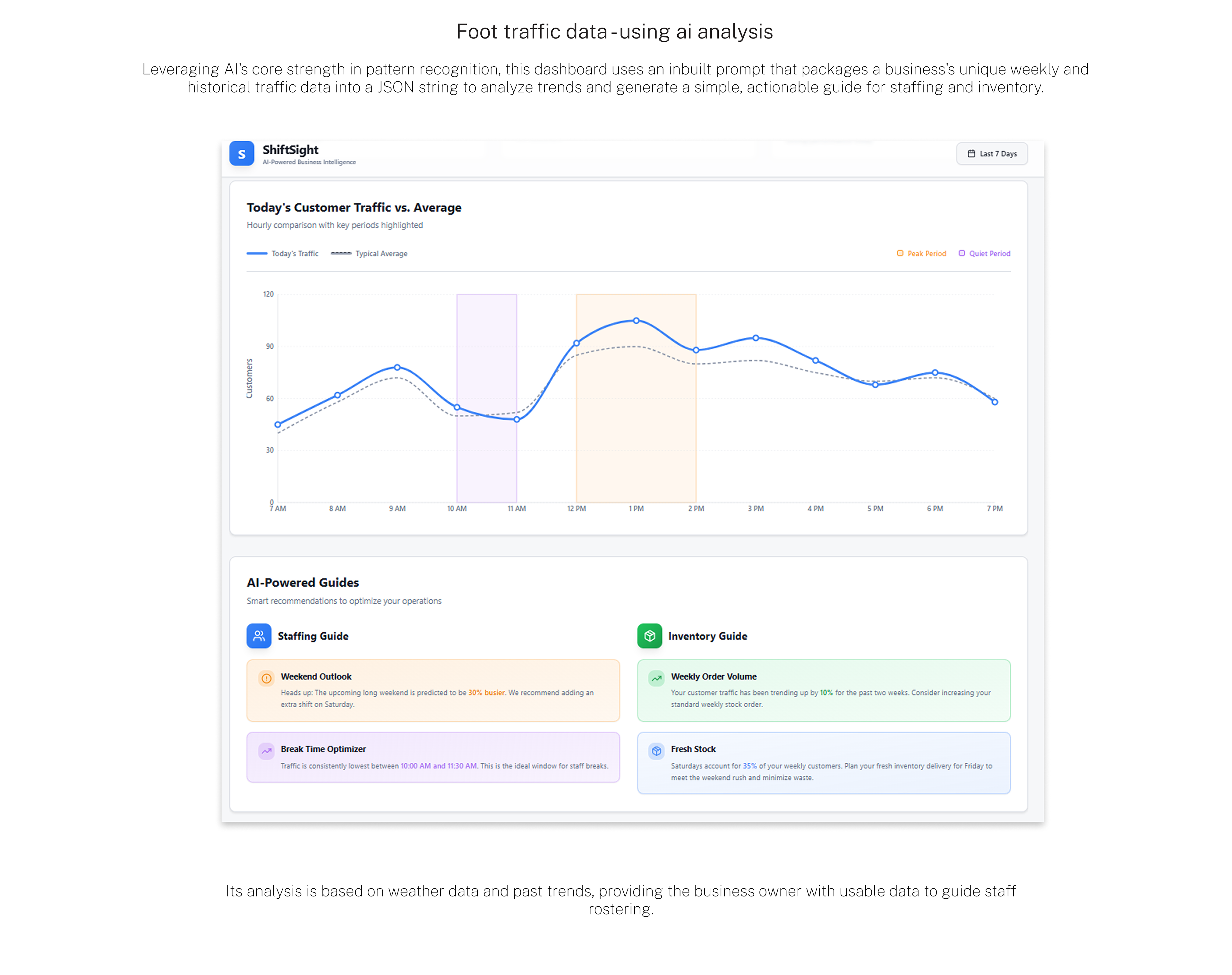Viewport: 1232px width, 975px height.
Task: Click the 3 PM traffic data point
Action: click(755, 338)
